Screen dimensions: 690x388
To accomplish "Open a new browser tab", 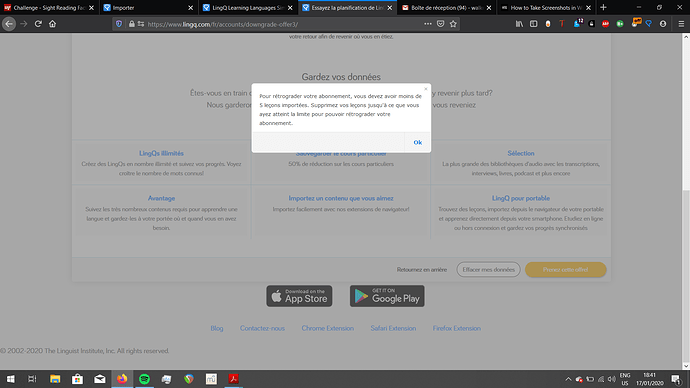I will point(603,7).
